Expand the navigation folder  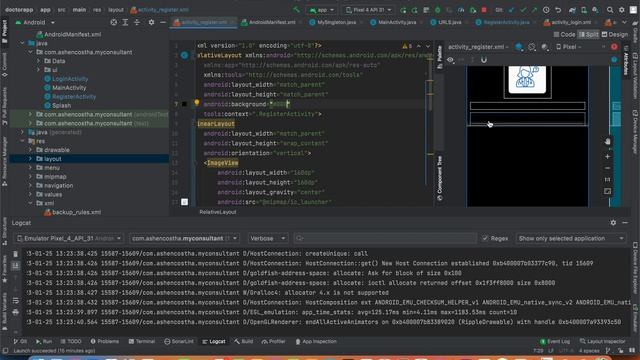(30, 185)
